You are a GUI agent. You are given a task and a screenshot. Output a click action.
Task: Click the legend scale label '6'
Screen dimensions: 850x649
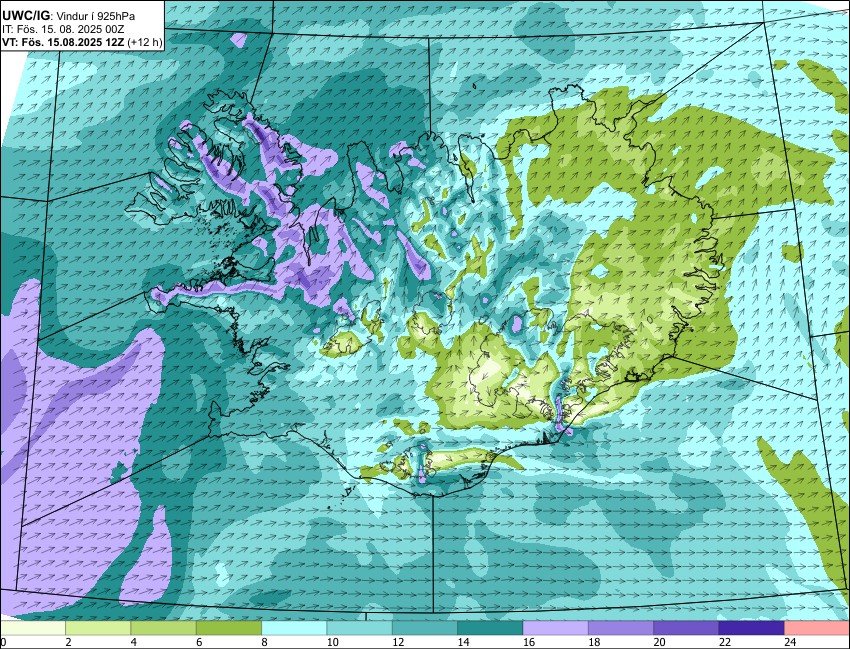[x=199, y=642]
